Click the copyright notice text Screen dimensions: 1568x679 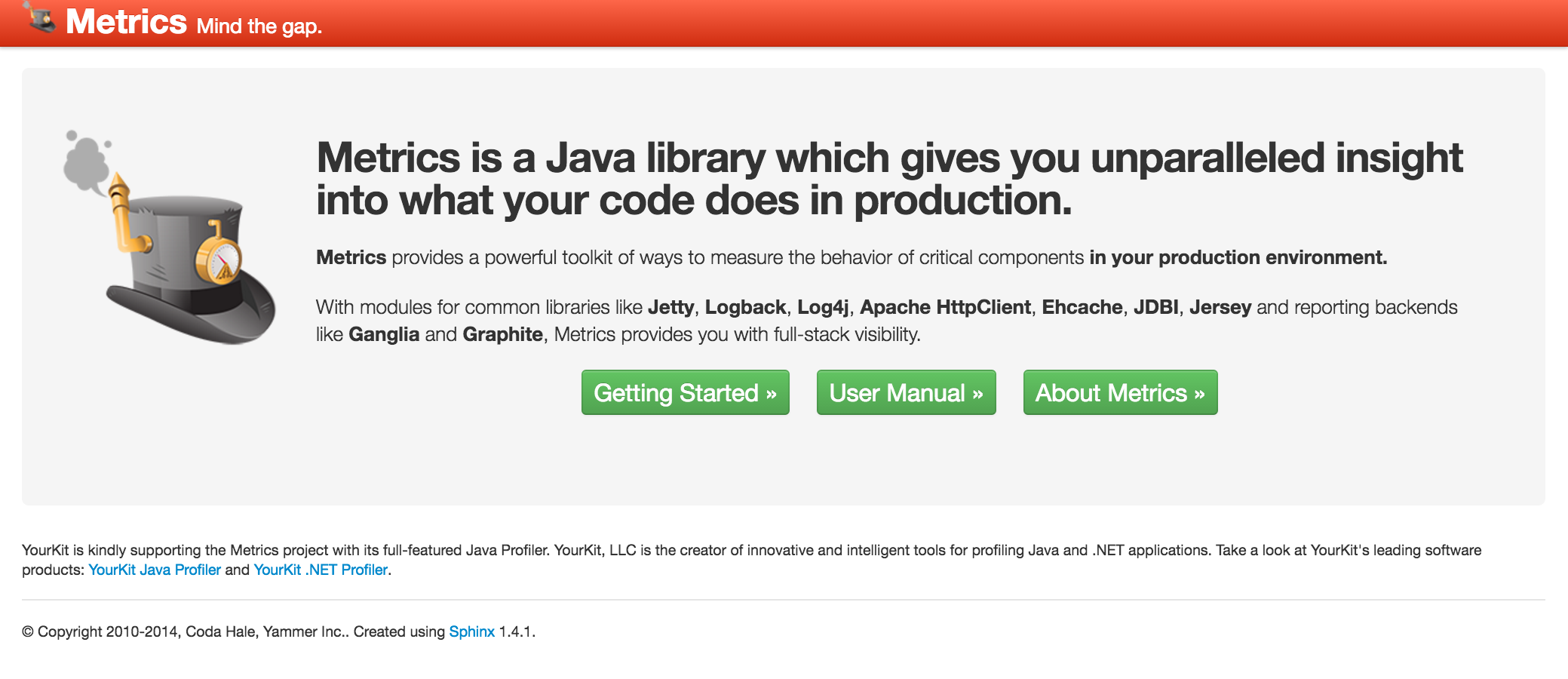(226, 631)
